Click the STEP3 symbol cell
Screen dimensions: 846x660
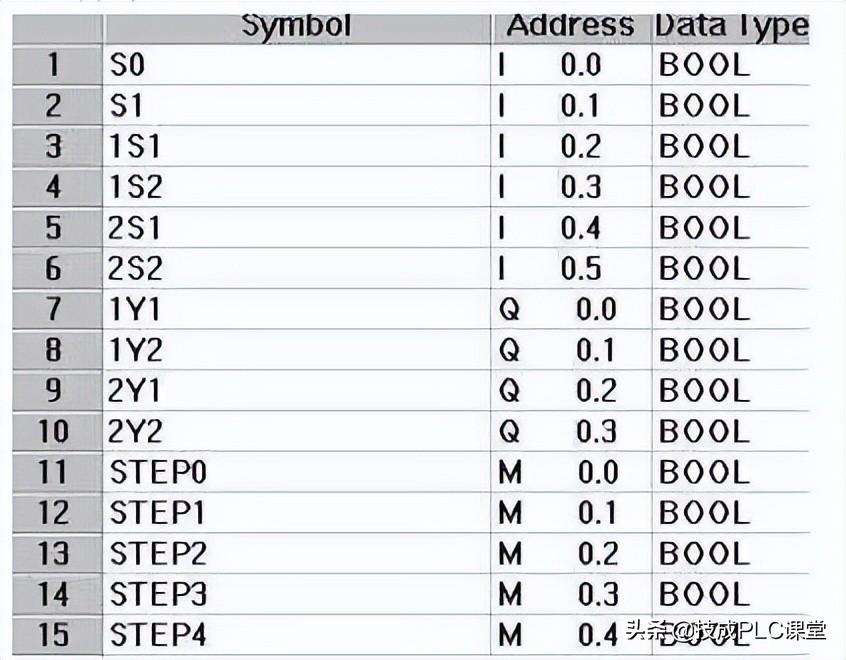296,594
